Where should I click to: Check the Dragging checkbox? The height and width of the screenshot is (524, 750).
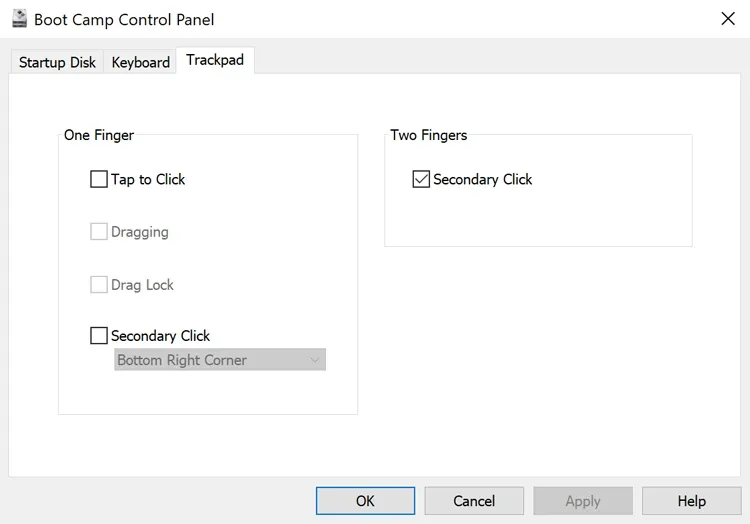99,232
